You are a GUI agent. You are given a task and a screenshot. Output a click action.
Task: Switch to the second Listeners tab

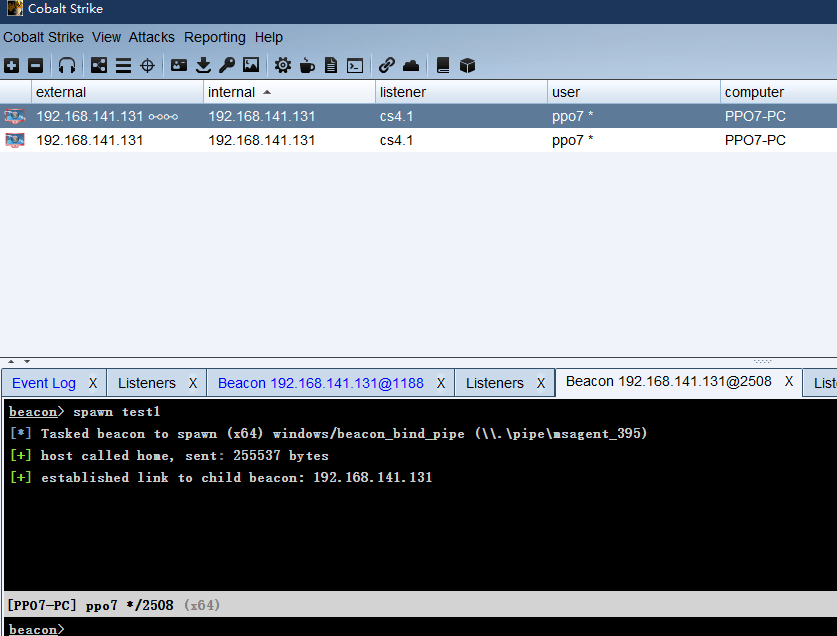click(x=495, y=383)
